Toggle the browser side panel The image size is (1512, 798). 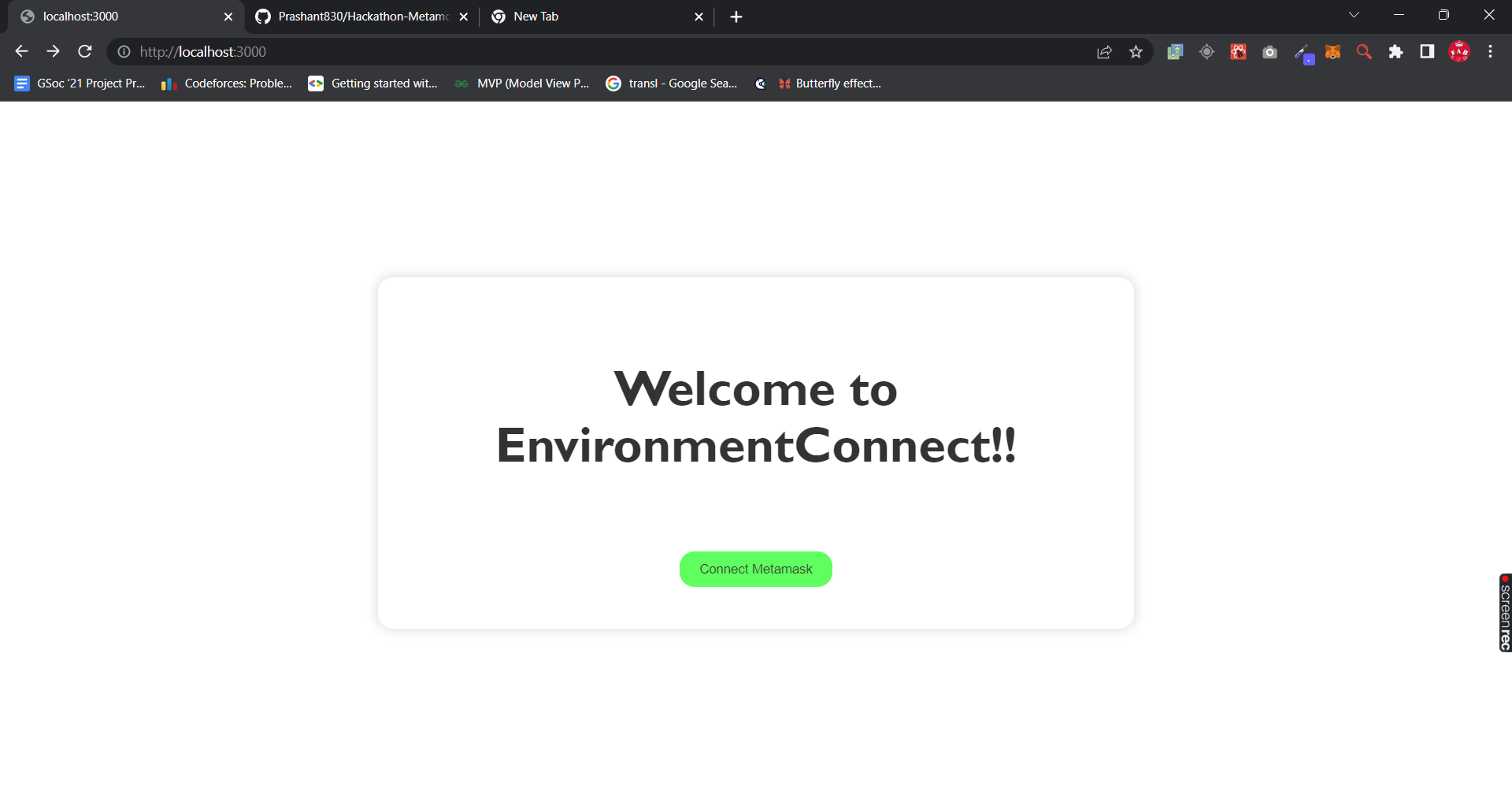point(1427,51)
